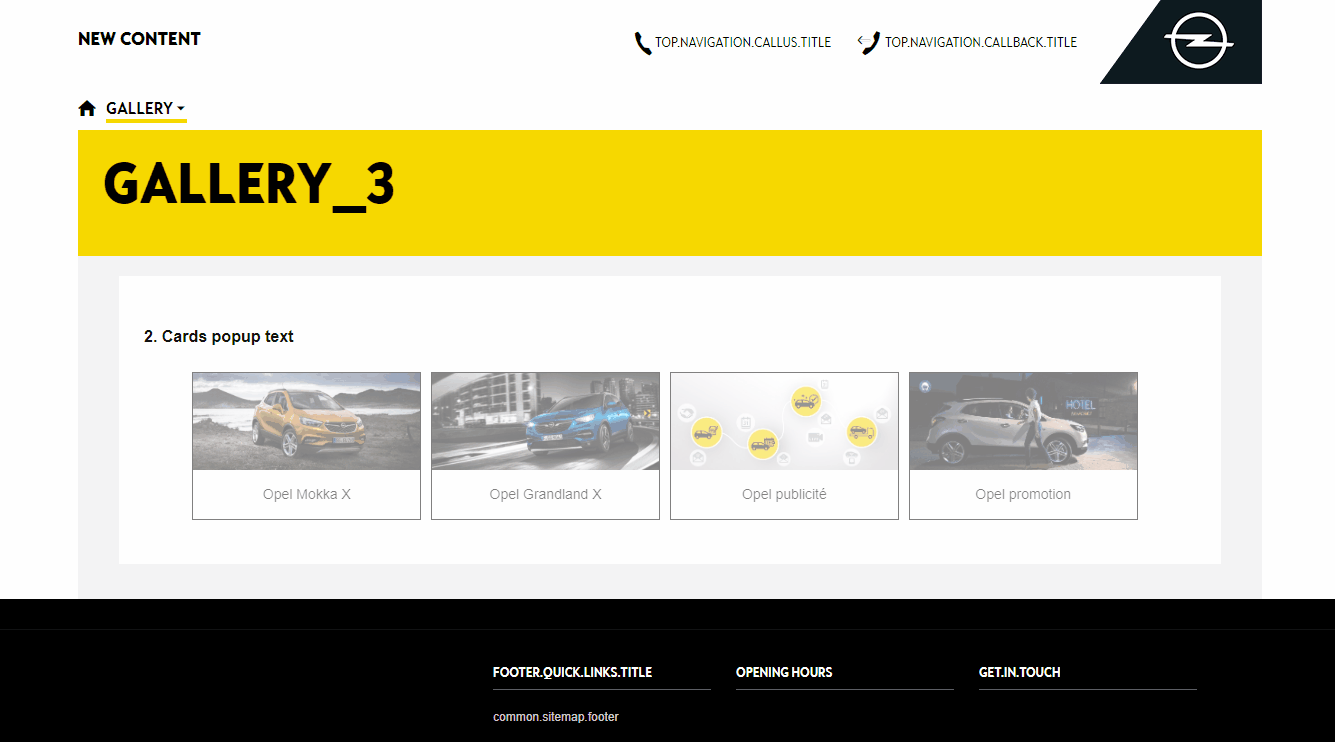Expand the GALLERY dropdown arrow
The width and height of the screenshot is (1335, 742).
click(x=181, y=109)
